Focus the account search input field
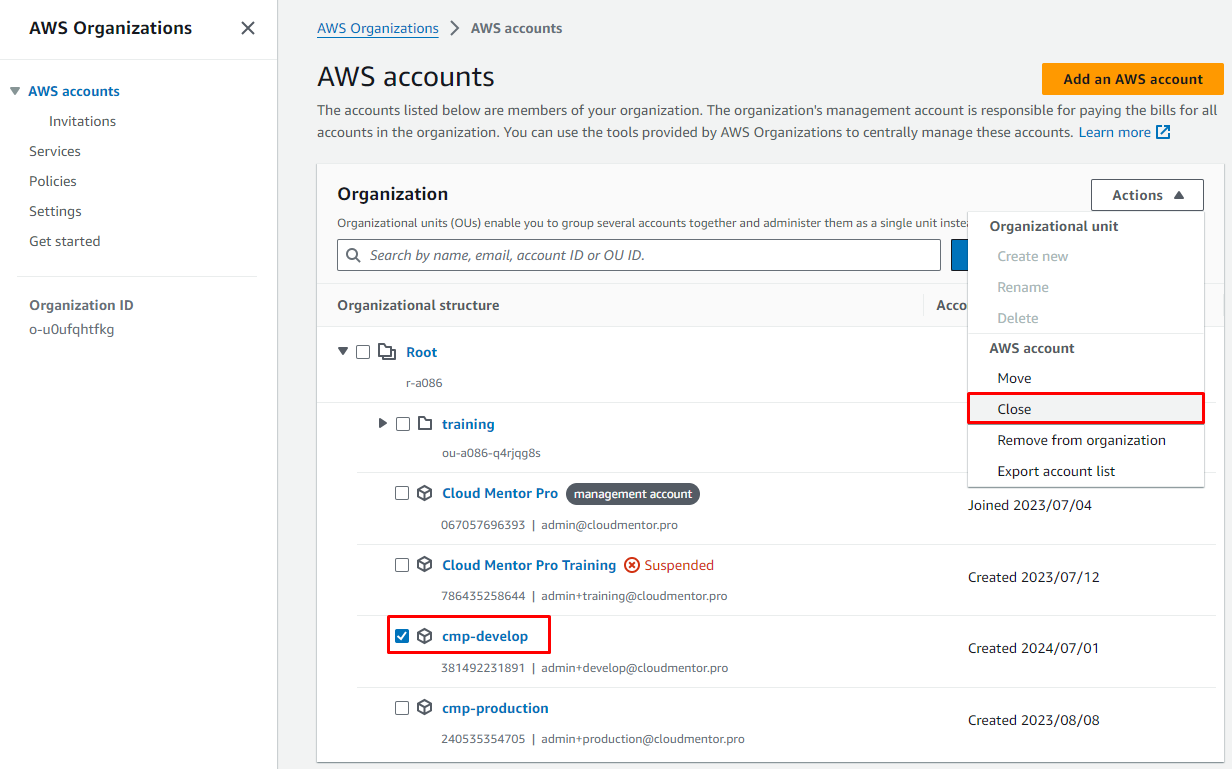 pos(650,255)
